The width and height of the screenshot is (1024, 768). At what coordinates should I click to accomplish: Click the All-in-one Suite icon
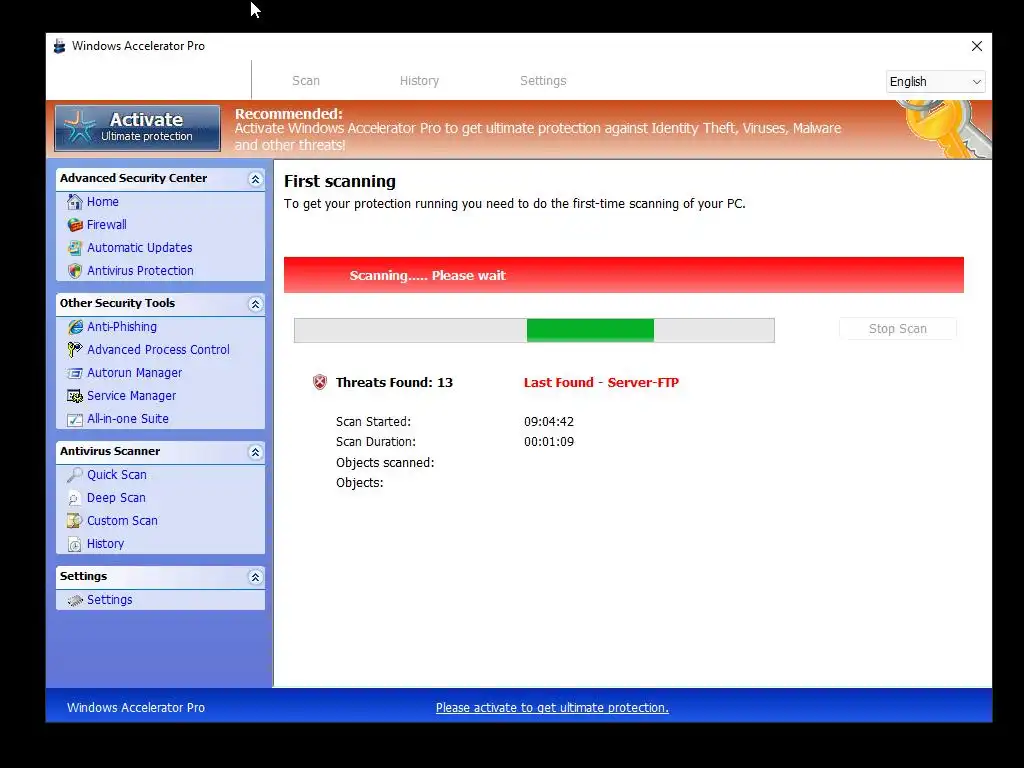[x=75, y=419]
